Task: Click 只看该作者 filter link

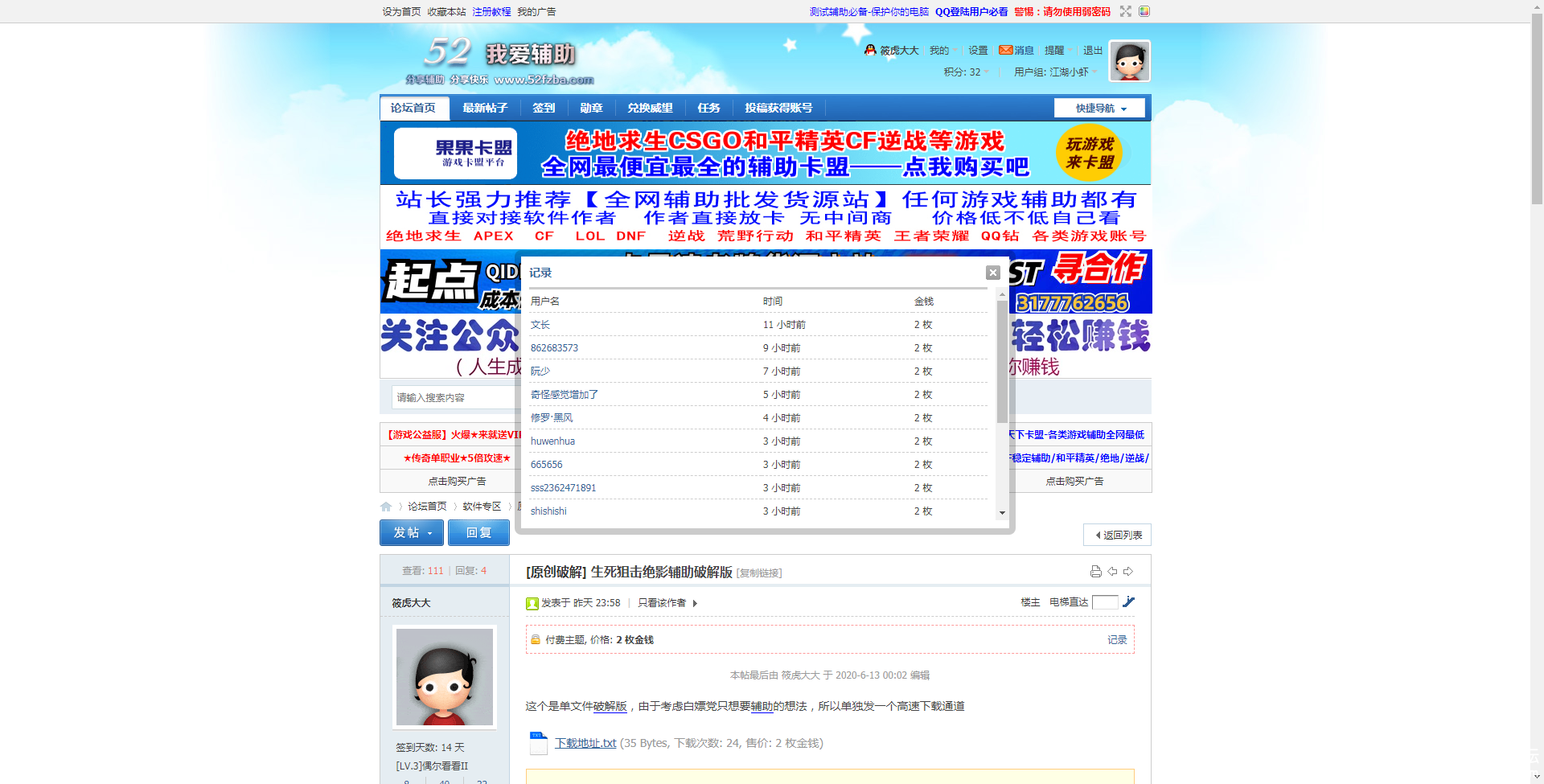Action: pos(662,603)
